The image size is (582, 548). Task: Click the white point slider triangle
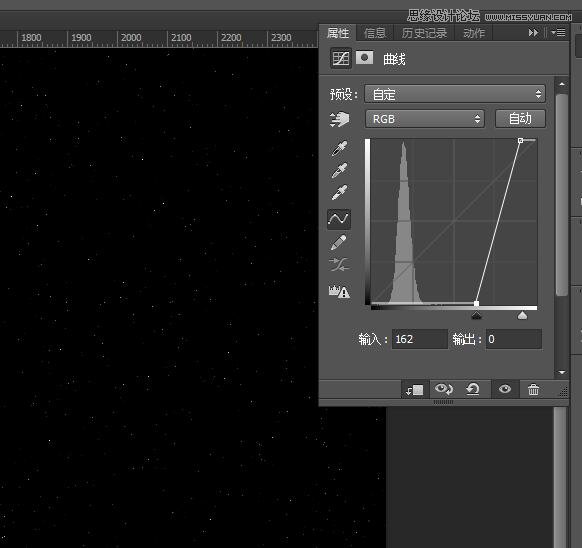pyautogui.click(x=522, y=316)
